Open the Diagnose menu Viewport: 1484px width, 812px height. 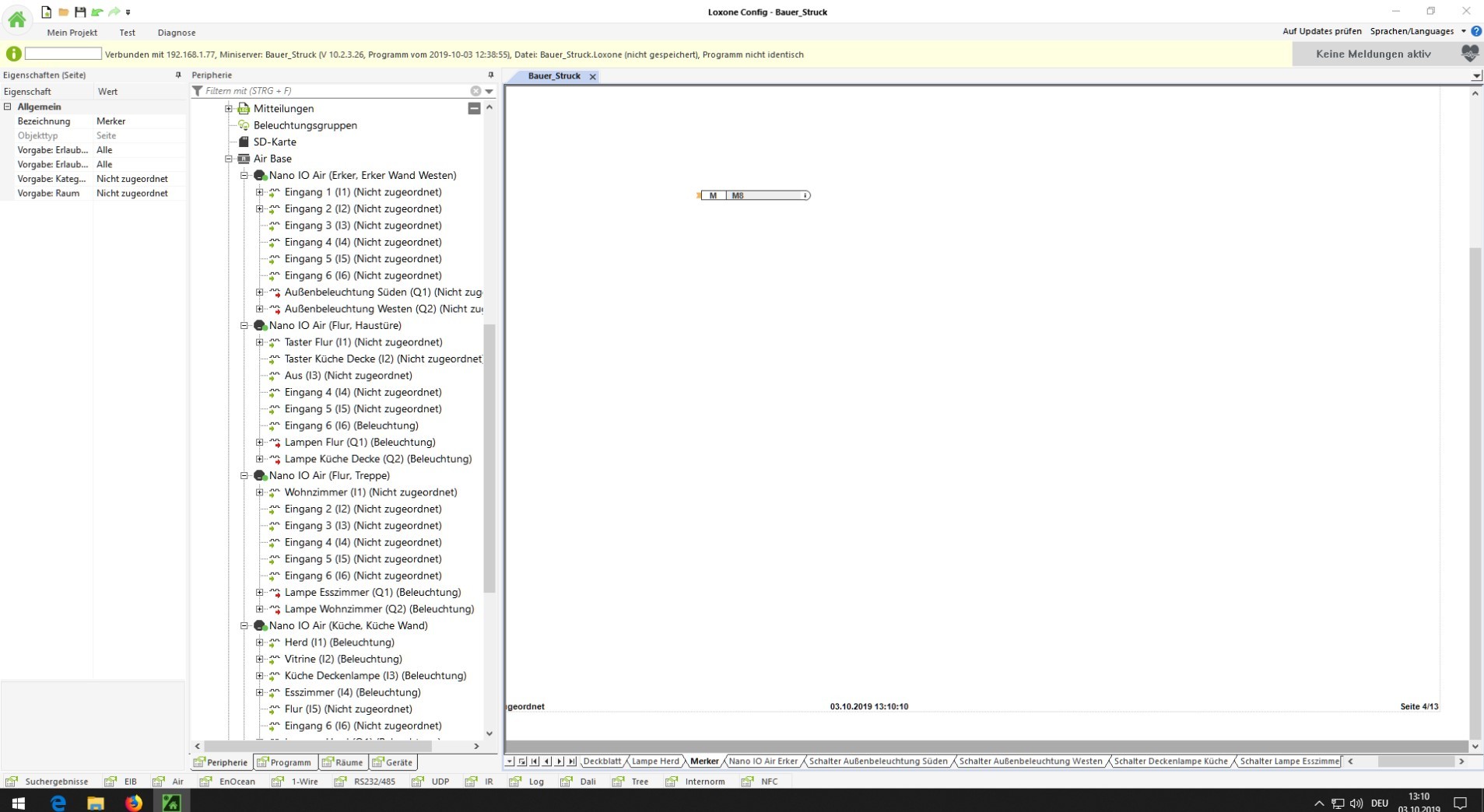pos(177,33)
